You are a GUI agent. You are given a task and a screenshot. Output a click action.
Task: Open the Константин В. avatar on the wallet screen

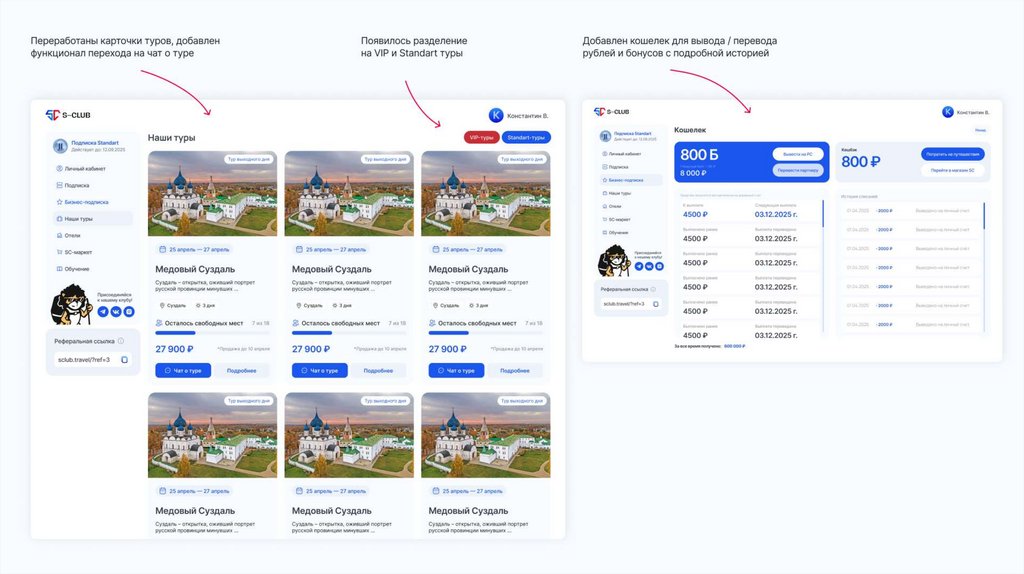point(948,112)
